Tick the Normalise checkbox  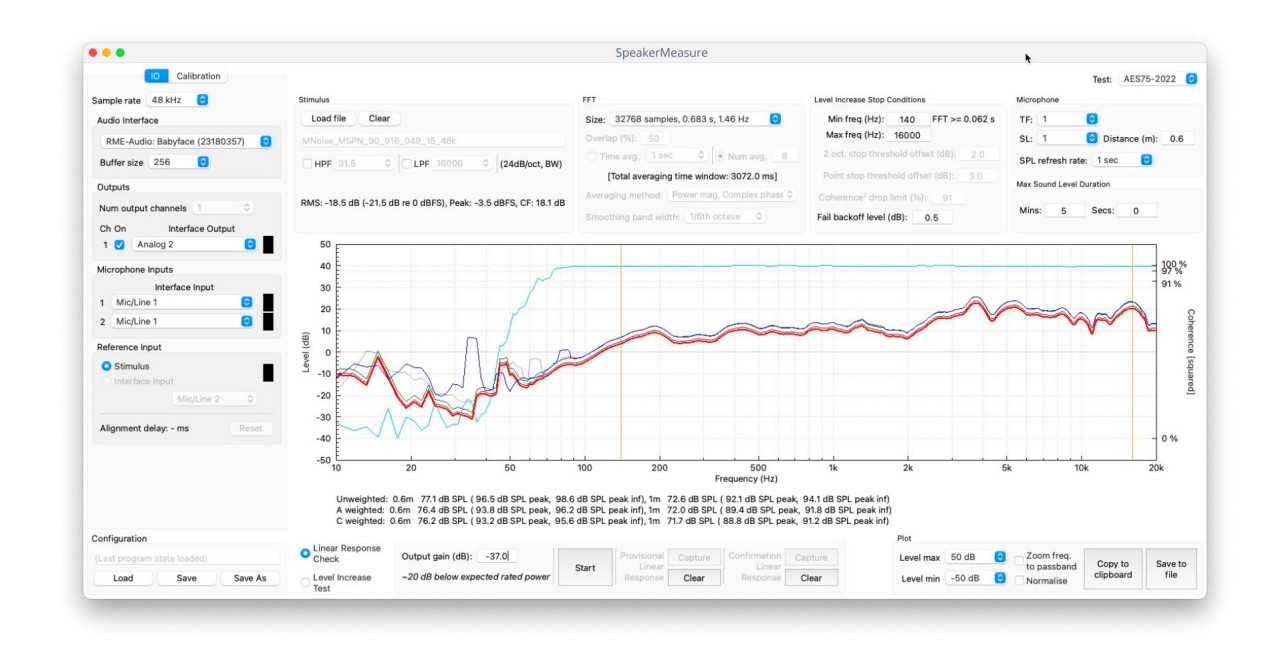tap(1019, 581)
